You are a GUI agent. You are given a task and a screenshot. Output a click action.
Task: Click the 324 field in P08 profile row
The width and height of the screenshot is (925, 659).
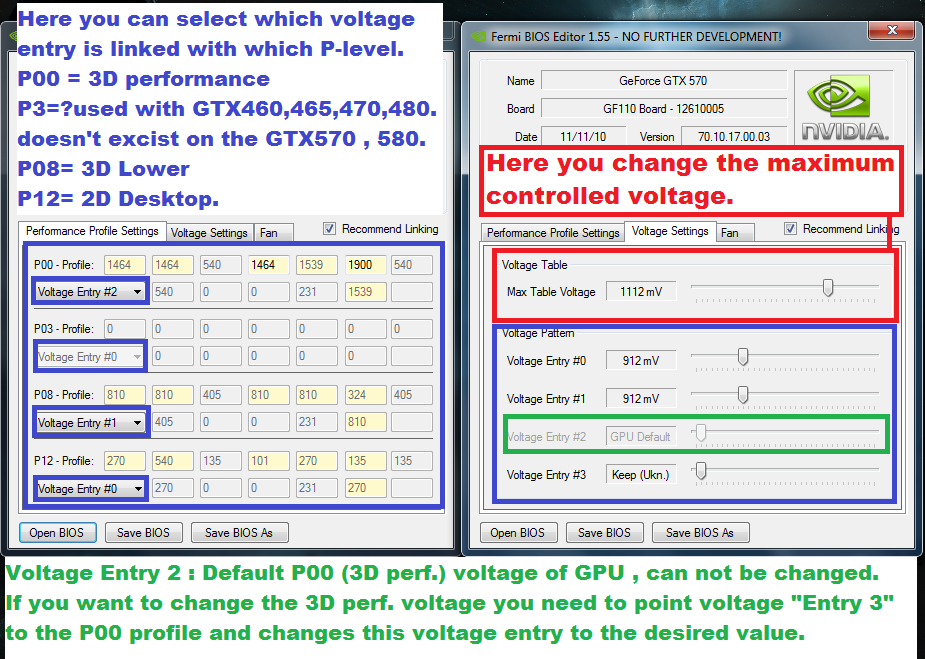(366, 395)
